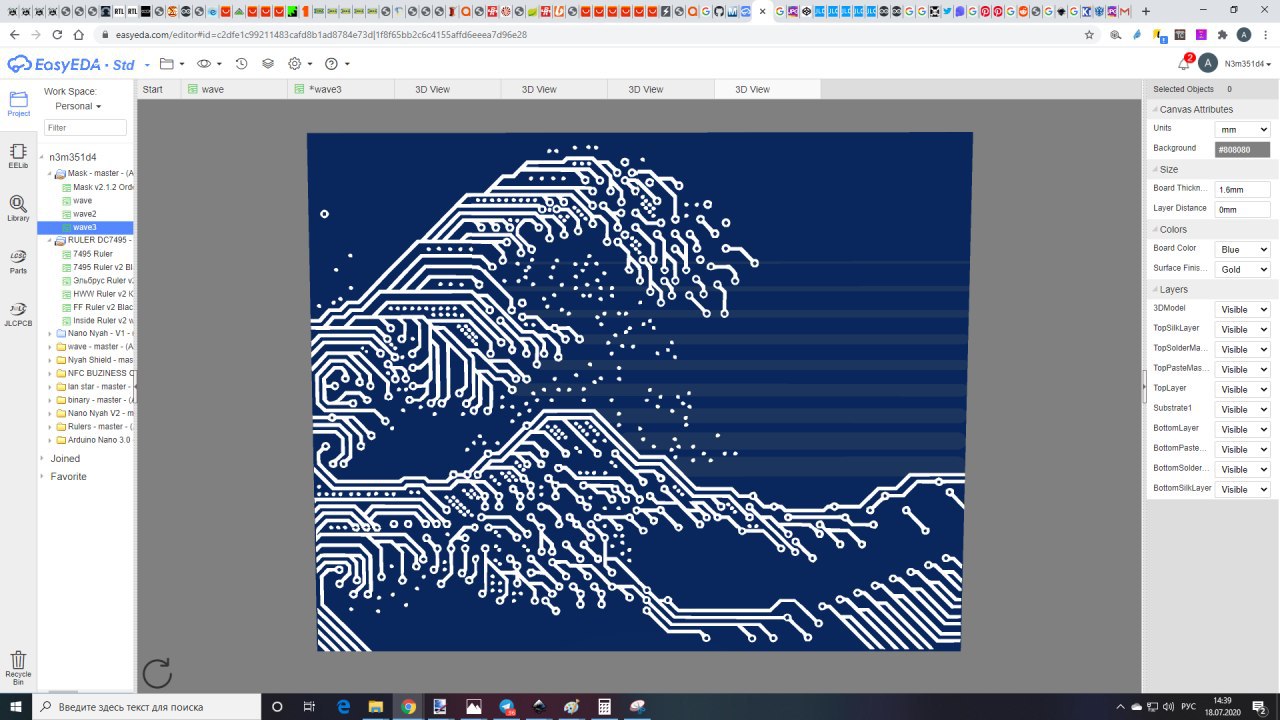Click the user avatar circle 'A'
The height and width of the screenshot is (720, 1280).
[1208, 63]
